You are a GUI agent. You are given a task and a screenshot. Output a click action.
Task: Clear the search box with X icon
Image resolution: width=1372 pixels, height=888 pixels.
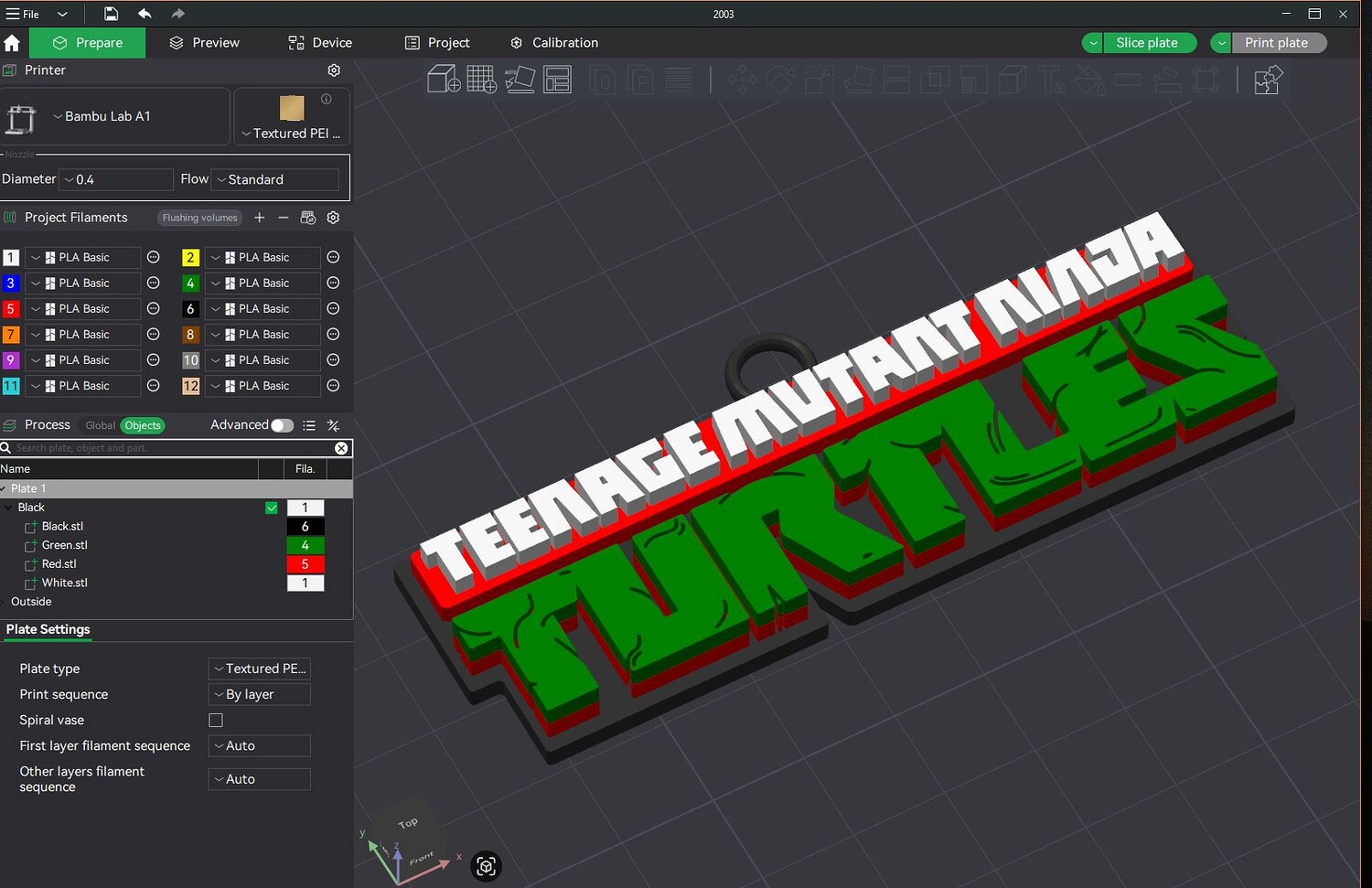click(341, 448)
